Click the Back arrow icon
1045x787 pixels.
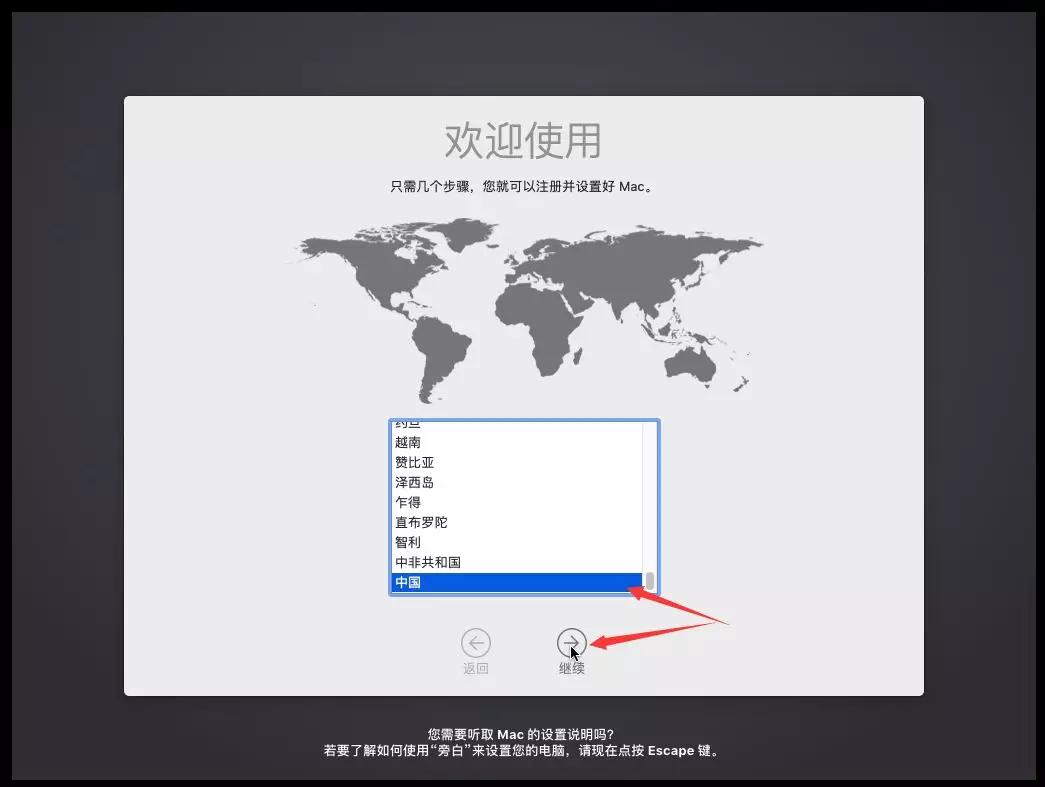point(476,643)
